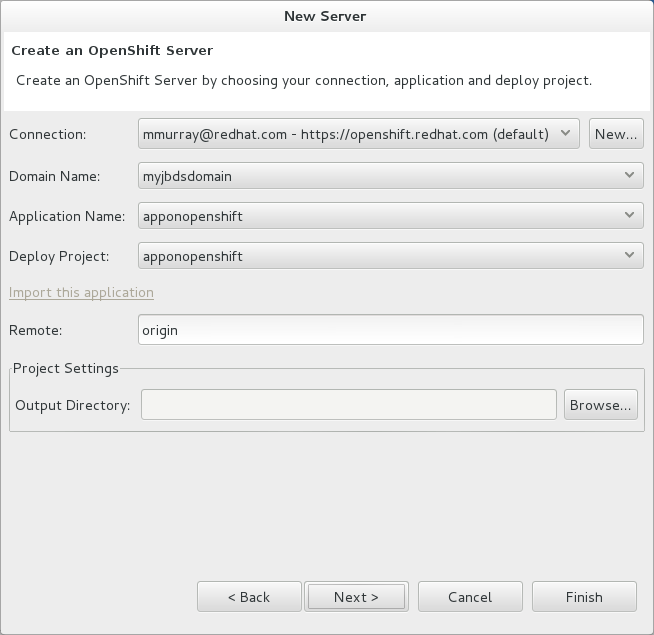This screenshot has width=654, height=635.
Task: Click the Connection dropdown arrow
Action: (x=566, y=134)
